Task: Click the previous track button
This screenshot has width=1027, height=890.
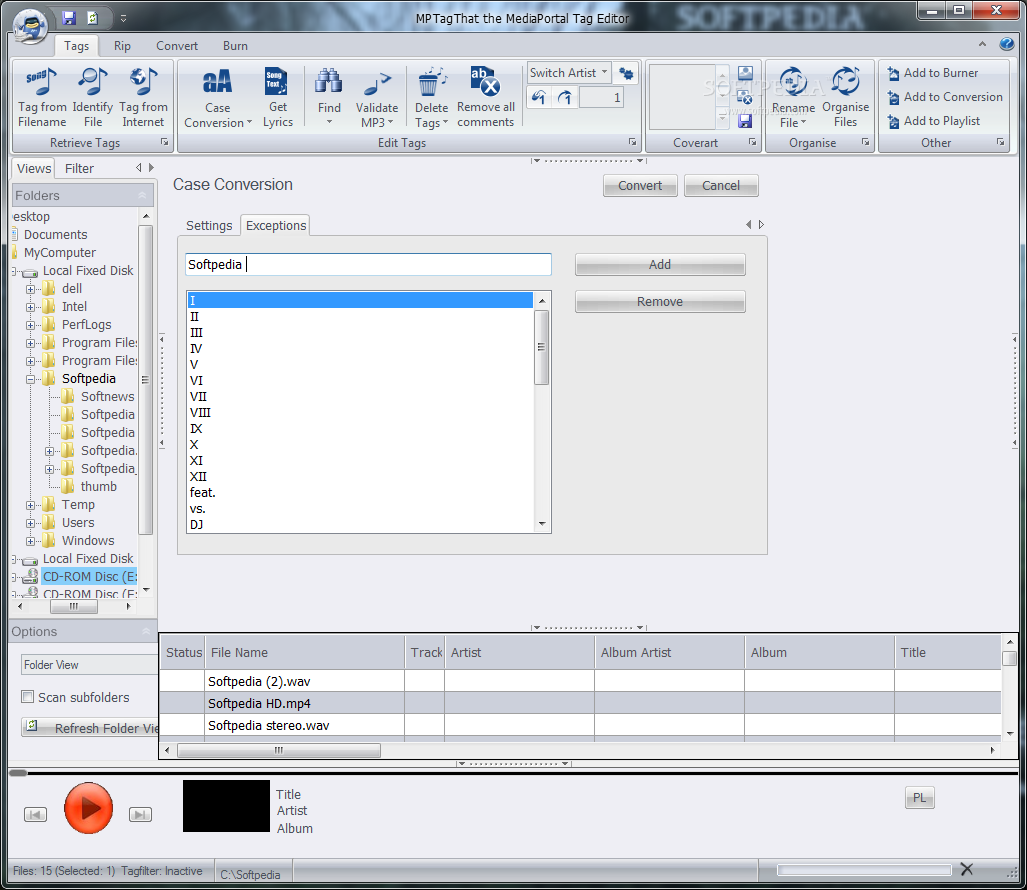Action: 35,814
